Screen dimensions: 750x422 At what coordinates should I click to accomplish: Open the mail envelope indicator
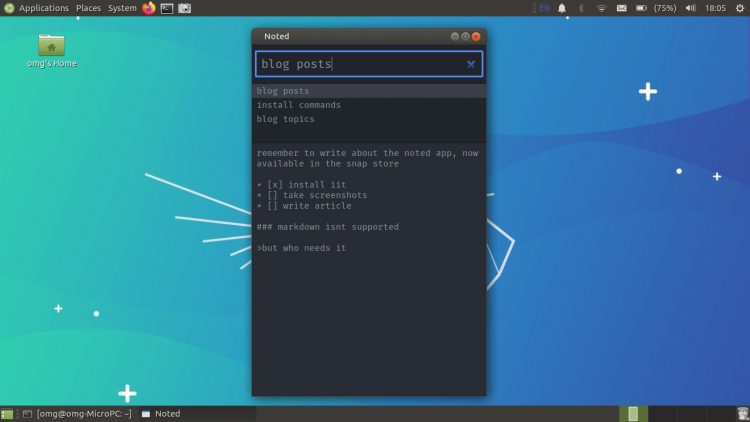click(621, 8)
